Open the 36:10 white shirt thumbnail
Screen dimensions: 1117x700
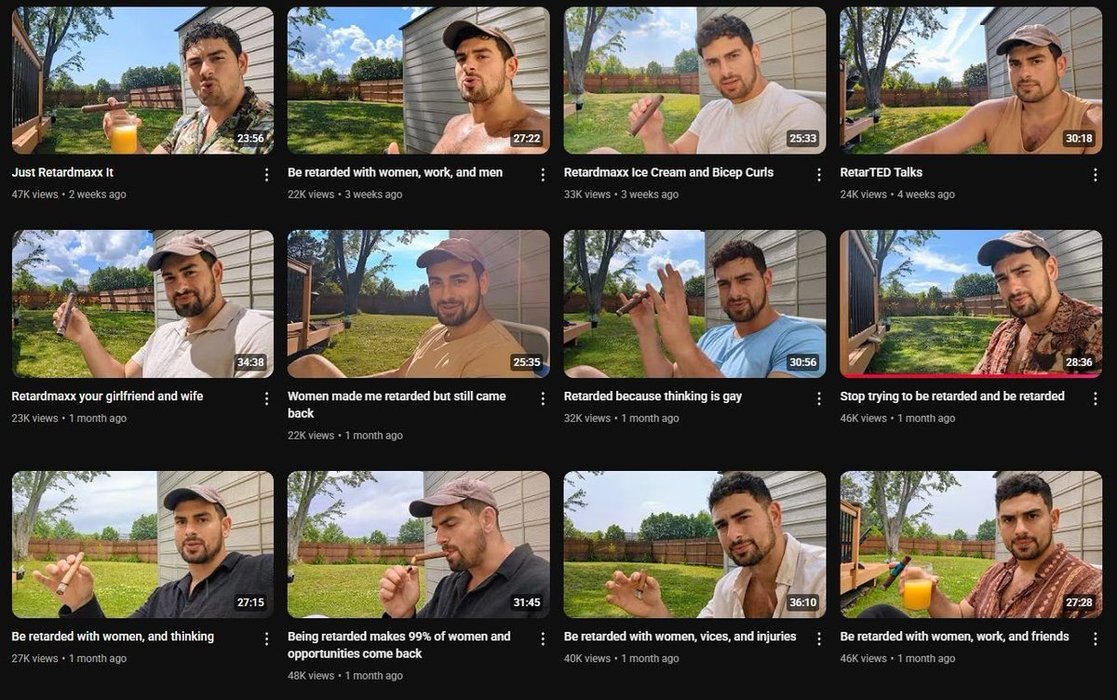pos(695,544)
